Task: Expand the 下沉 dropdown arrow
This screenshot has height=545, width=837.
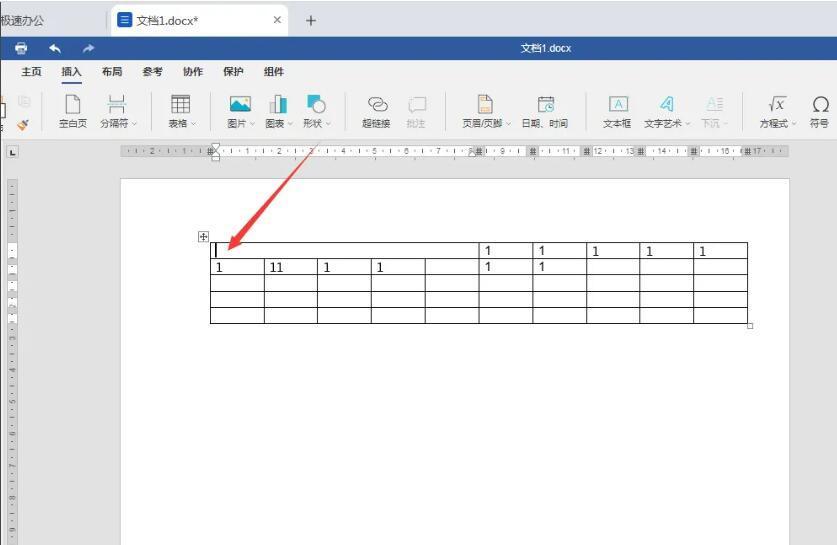Action: point(725,124)
